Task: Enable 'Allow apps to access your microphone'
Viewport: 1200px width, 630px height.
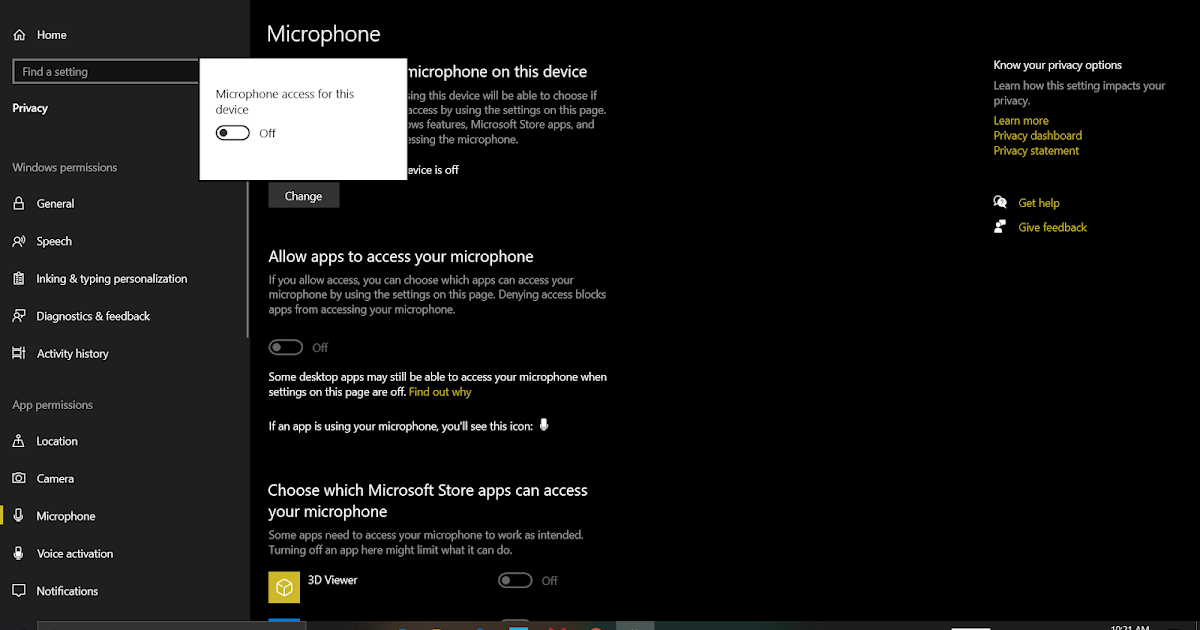Action: (x=285, y=346)
